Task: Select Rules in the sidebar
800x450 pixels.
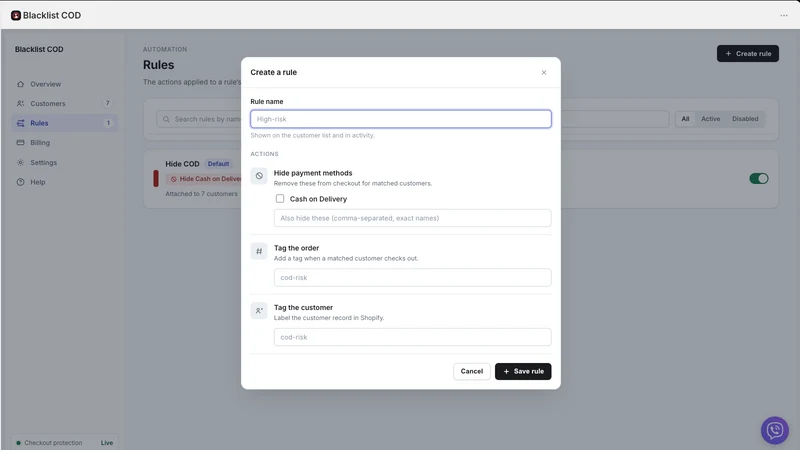Action: (x=65, y=123)
